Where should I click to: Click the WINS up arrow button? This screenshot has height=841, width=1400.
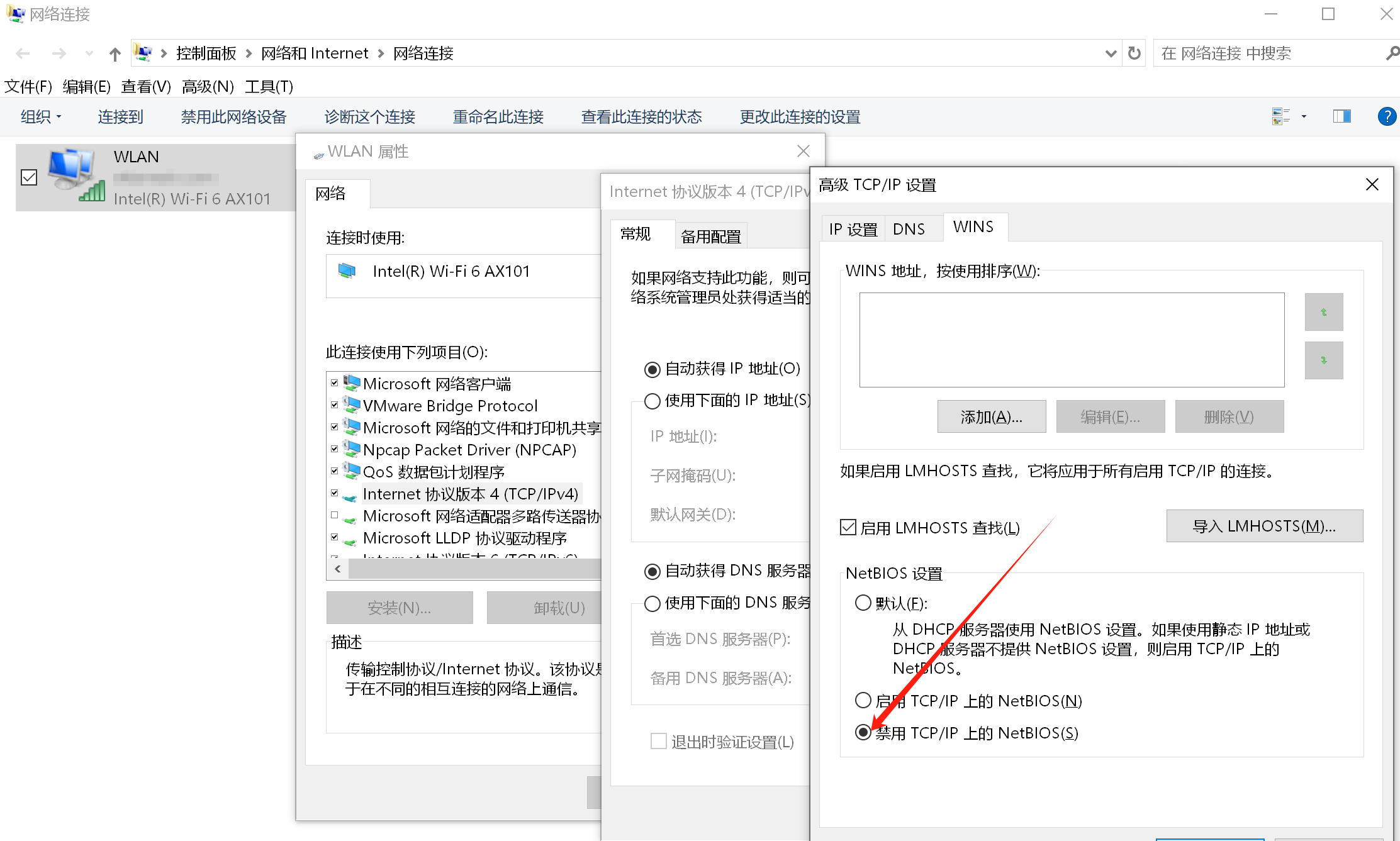tap(1323, 312)
